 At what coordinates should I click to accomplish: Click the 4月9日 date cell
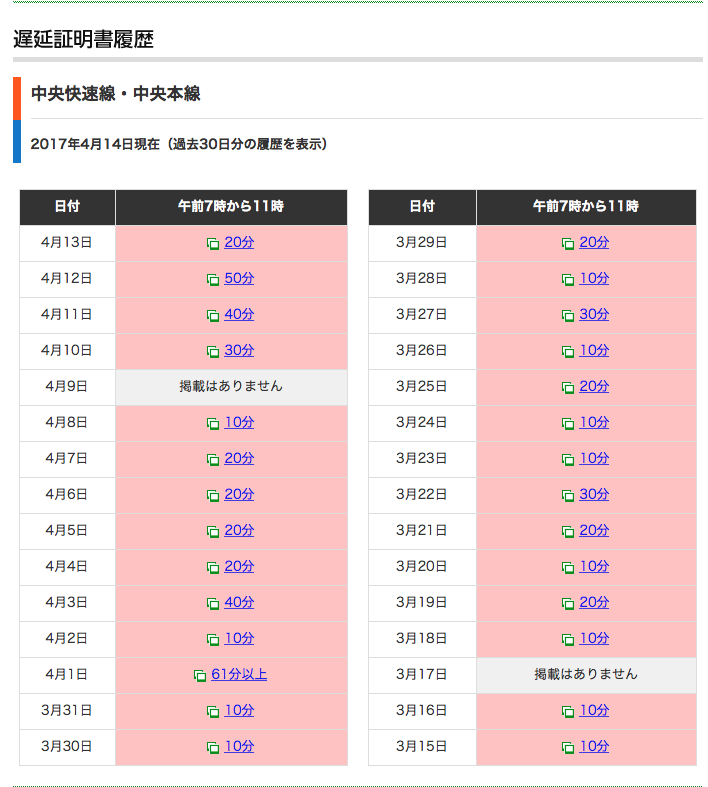pos(67,386)
